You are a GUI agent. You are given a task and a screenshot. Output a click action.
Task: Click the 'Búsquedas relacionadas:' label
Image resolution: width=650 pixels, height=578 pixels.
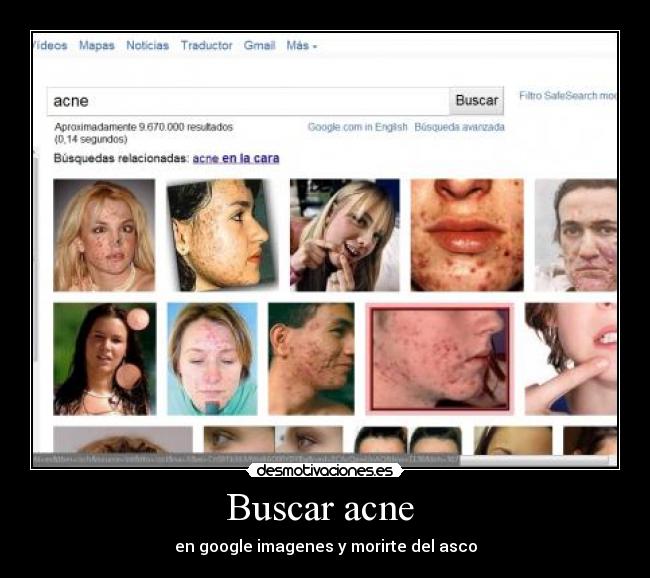coord(121,158)
